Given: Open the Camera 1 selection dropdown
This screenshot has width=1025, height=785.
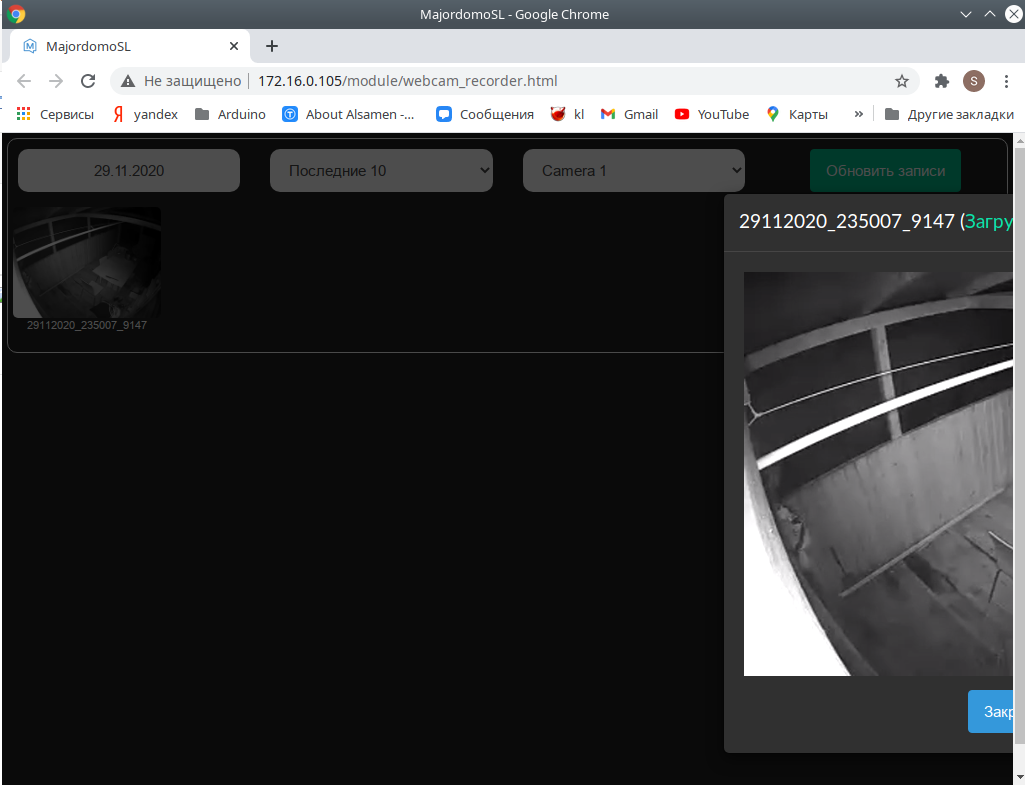Looking at the screenshot, I should coord(633,170).
